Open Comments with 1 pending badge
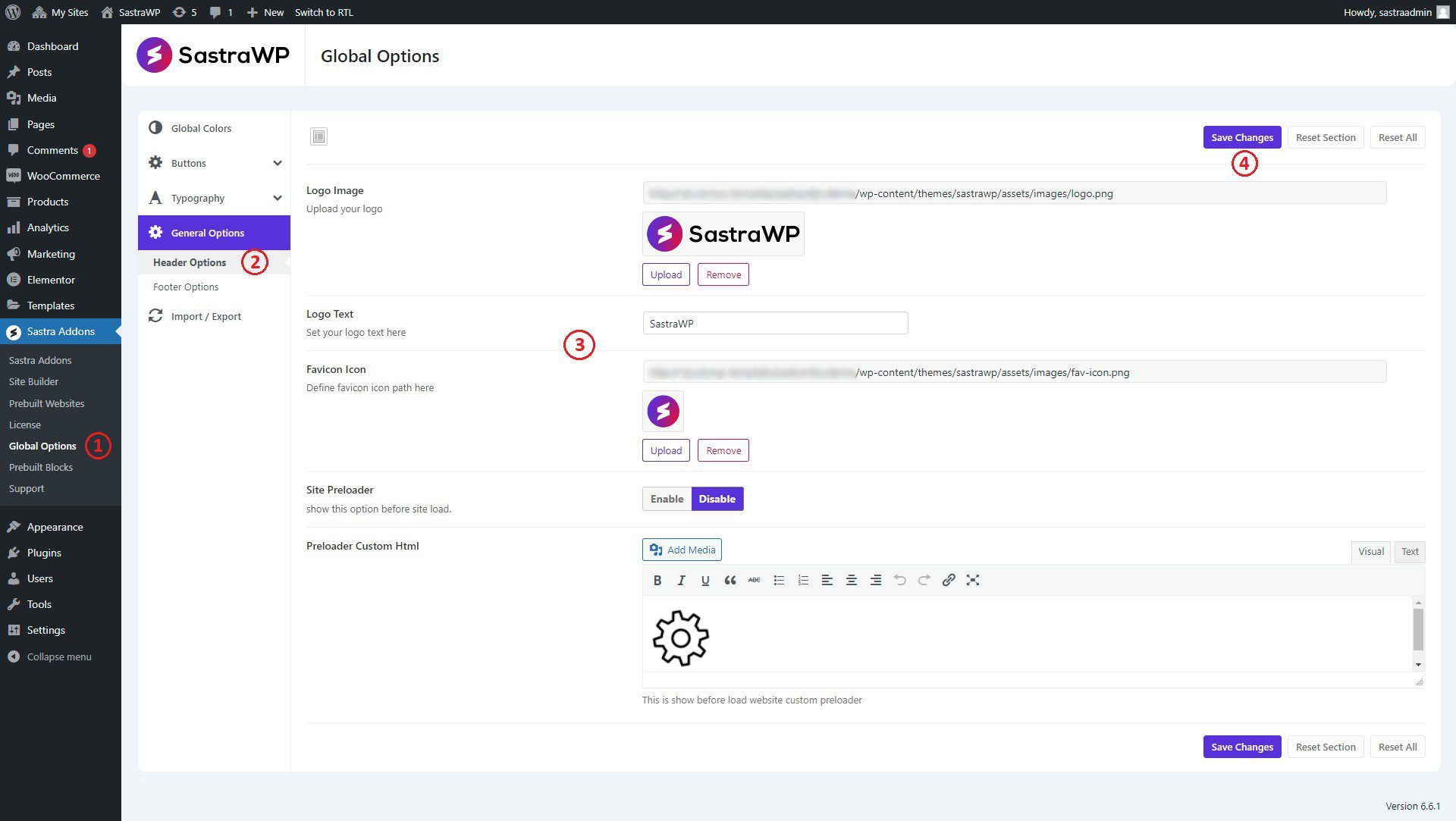 (x=61, y=150)
